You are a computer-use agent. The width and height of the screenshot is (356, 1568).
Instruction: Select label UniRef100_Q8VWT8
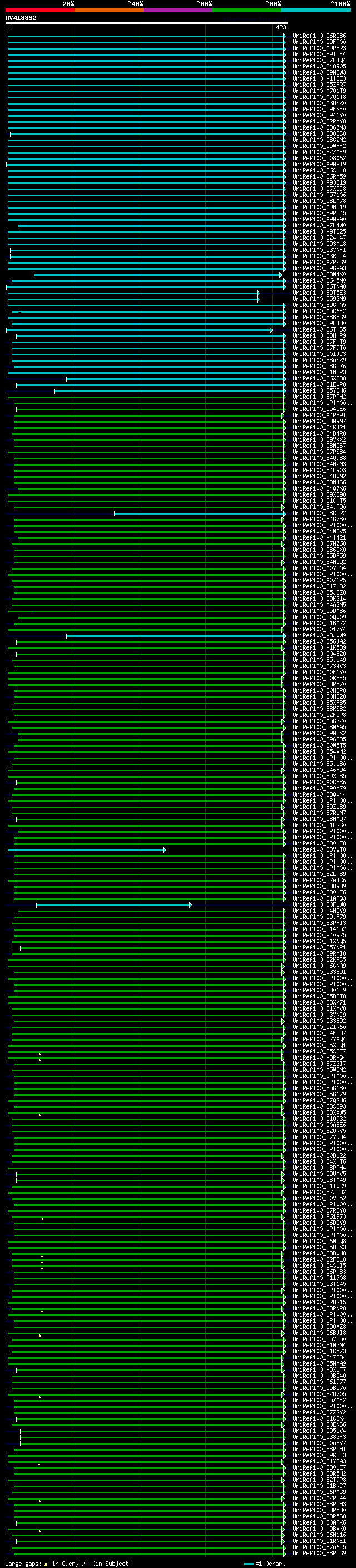(x=319, y=850)
